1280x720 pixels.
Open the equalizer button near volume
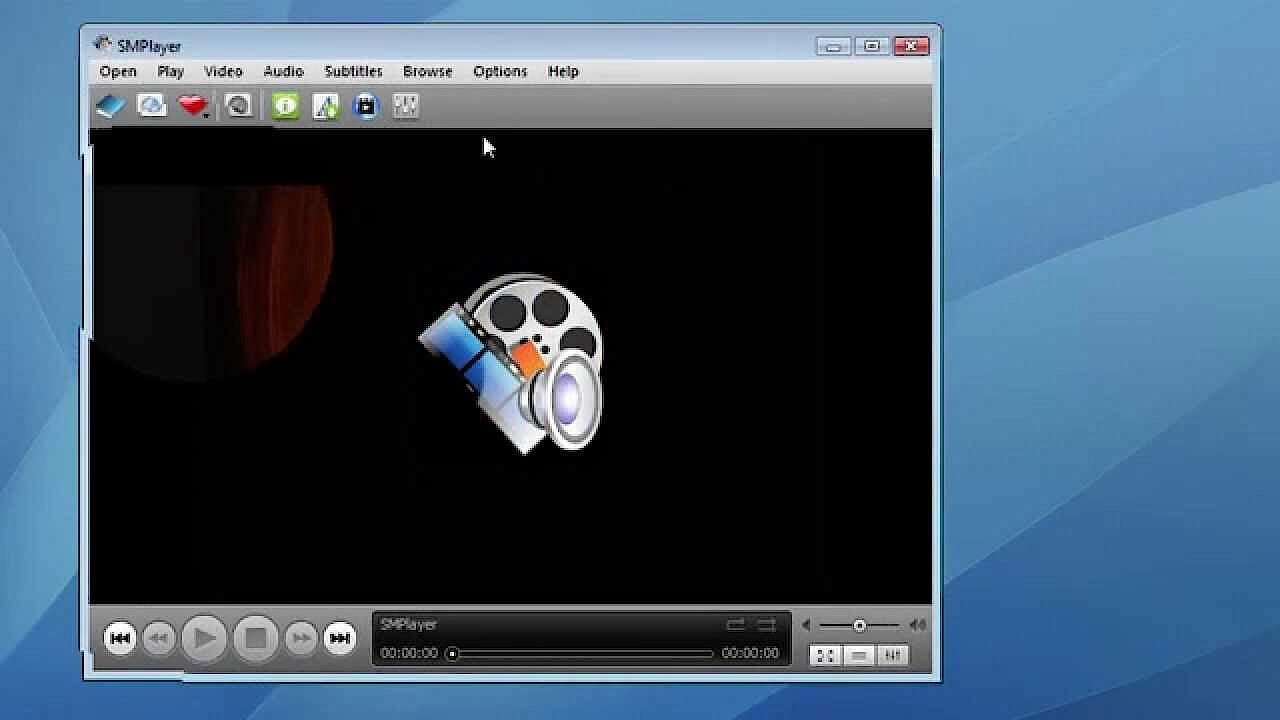click(893, 655)
